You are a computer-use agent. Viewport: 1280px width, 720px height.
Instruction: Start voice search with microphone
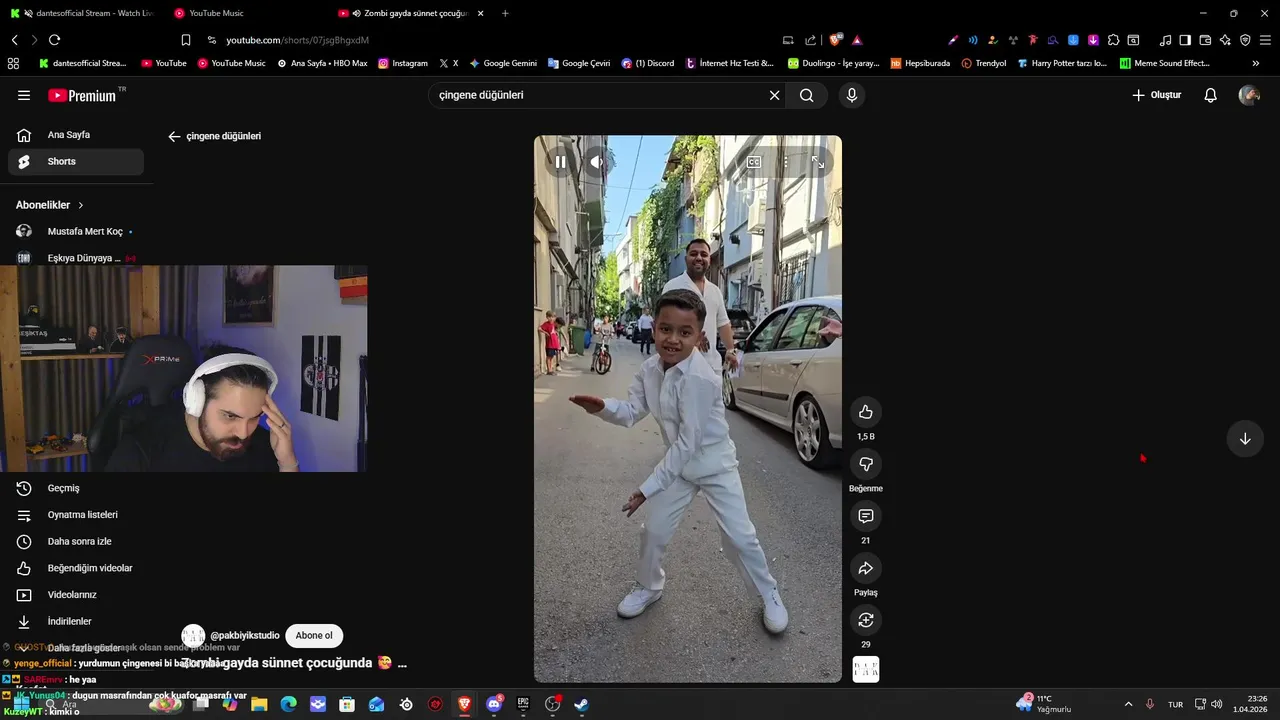pos(852,95)
